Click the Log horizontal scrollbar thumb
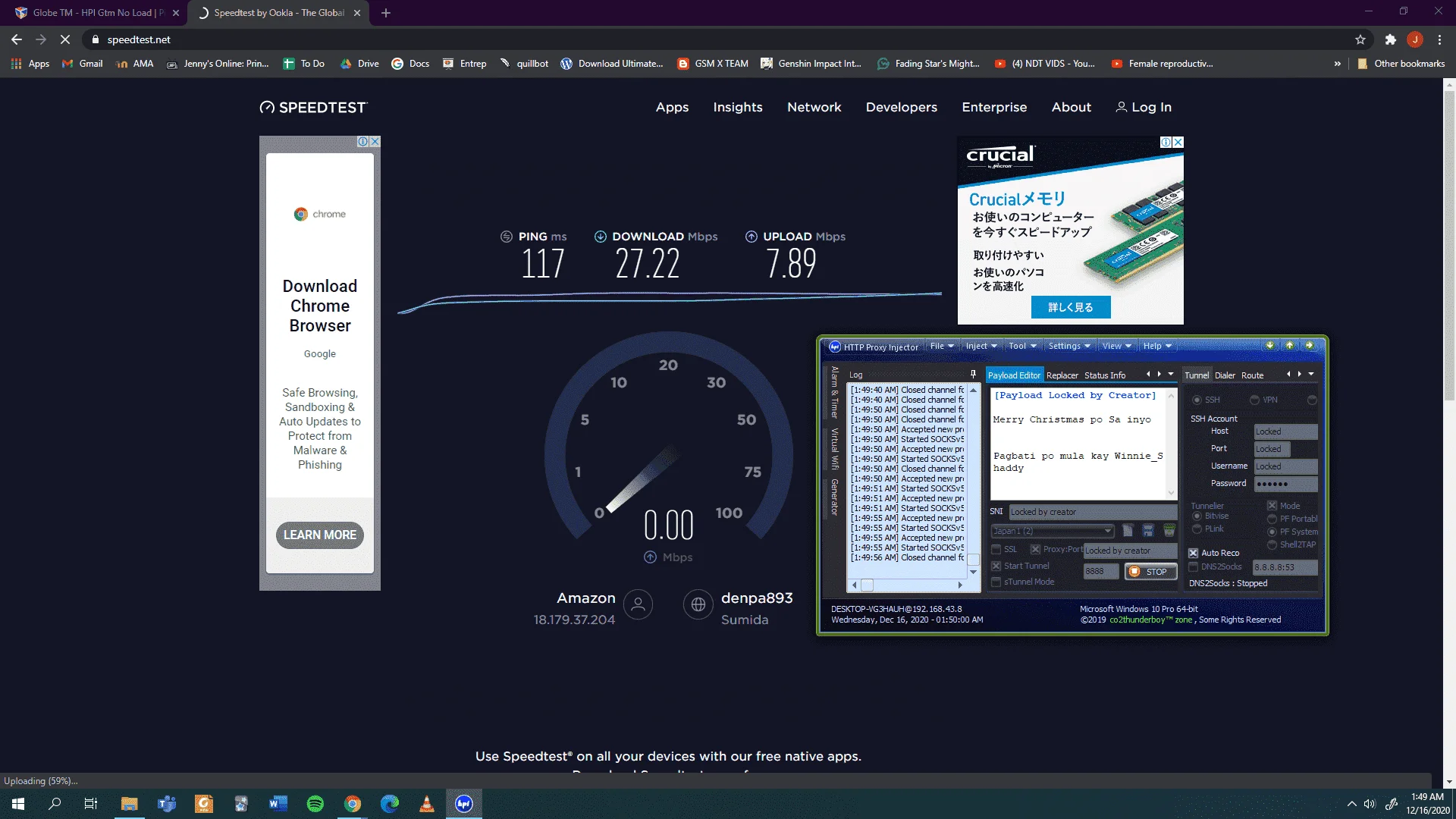 click(x=867, y=585)
